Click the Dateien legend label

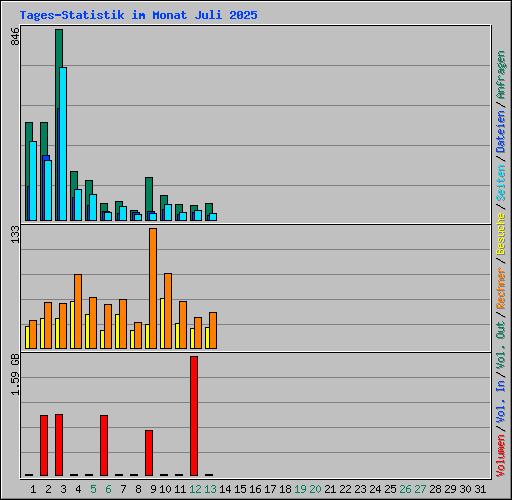pos(501,131)
